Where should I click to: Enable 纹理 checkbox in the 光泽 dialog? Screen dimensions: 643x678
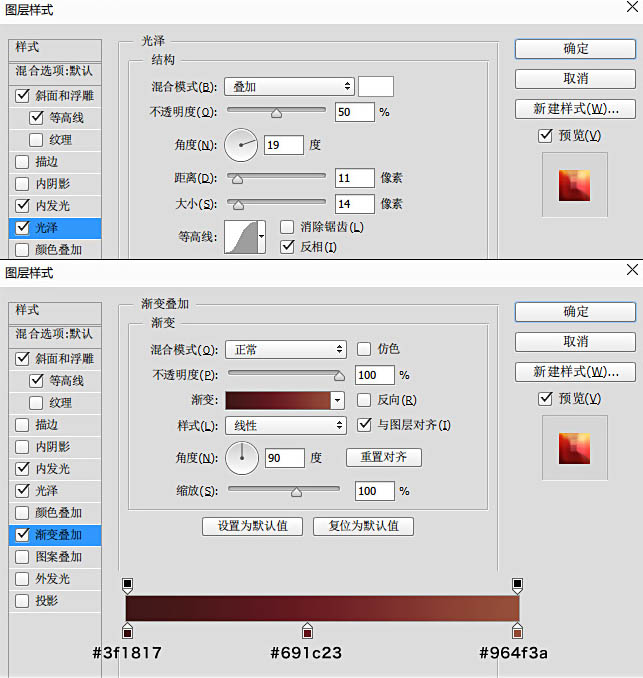coord(36,140)
